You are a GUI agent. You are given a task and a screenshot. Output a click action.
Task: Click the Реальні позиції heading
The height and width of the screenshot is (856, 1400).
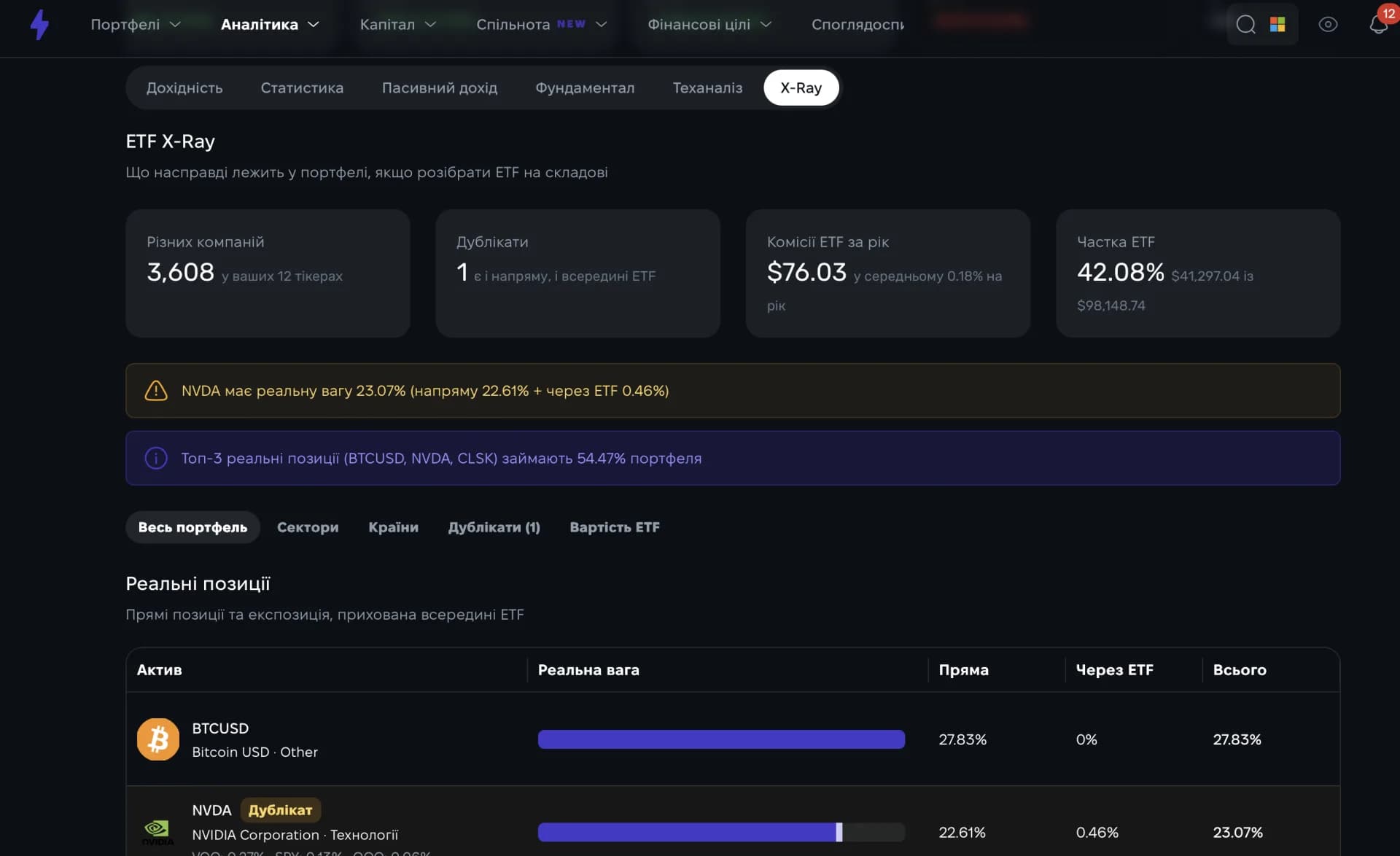198,583
